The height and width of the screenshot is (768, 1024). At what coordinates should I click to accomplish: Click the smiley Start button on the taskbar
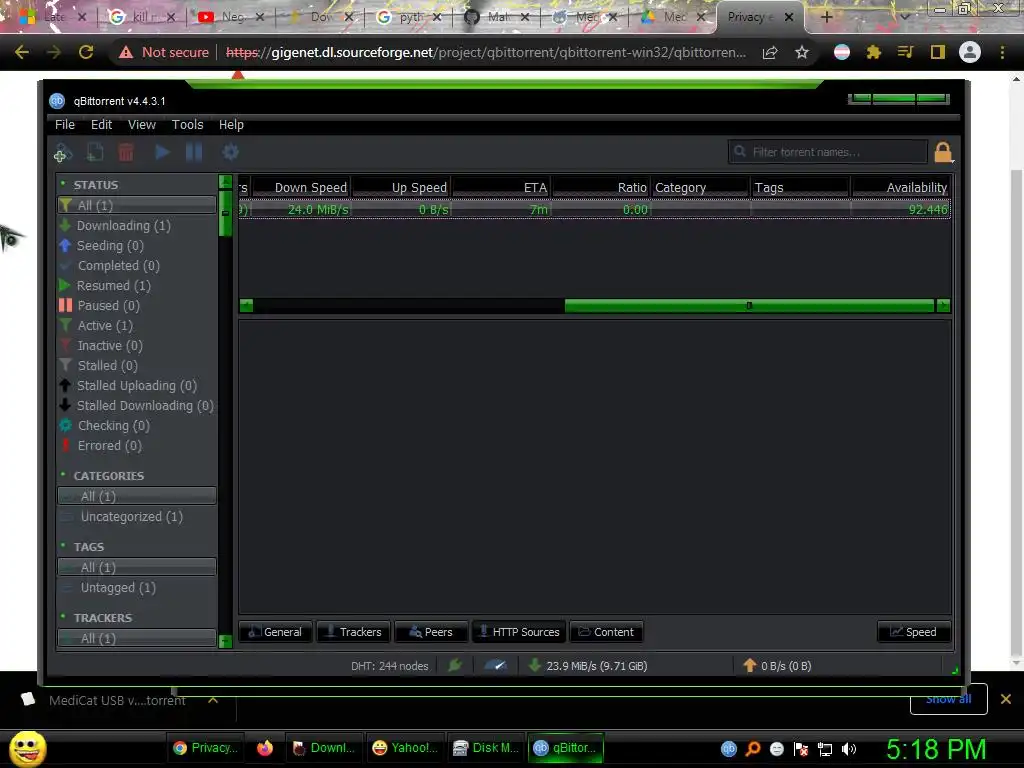(x=27, y=748)
